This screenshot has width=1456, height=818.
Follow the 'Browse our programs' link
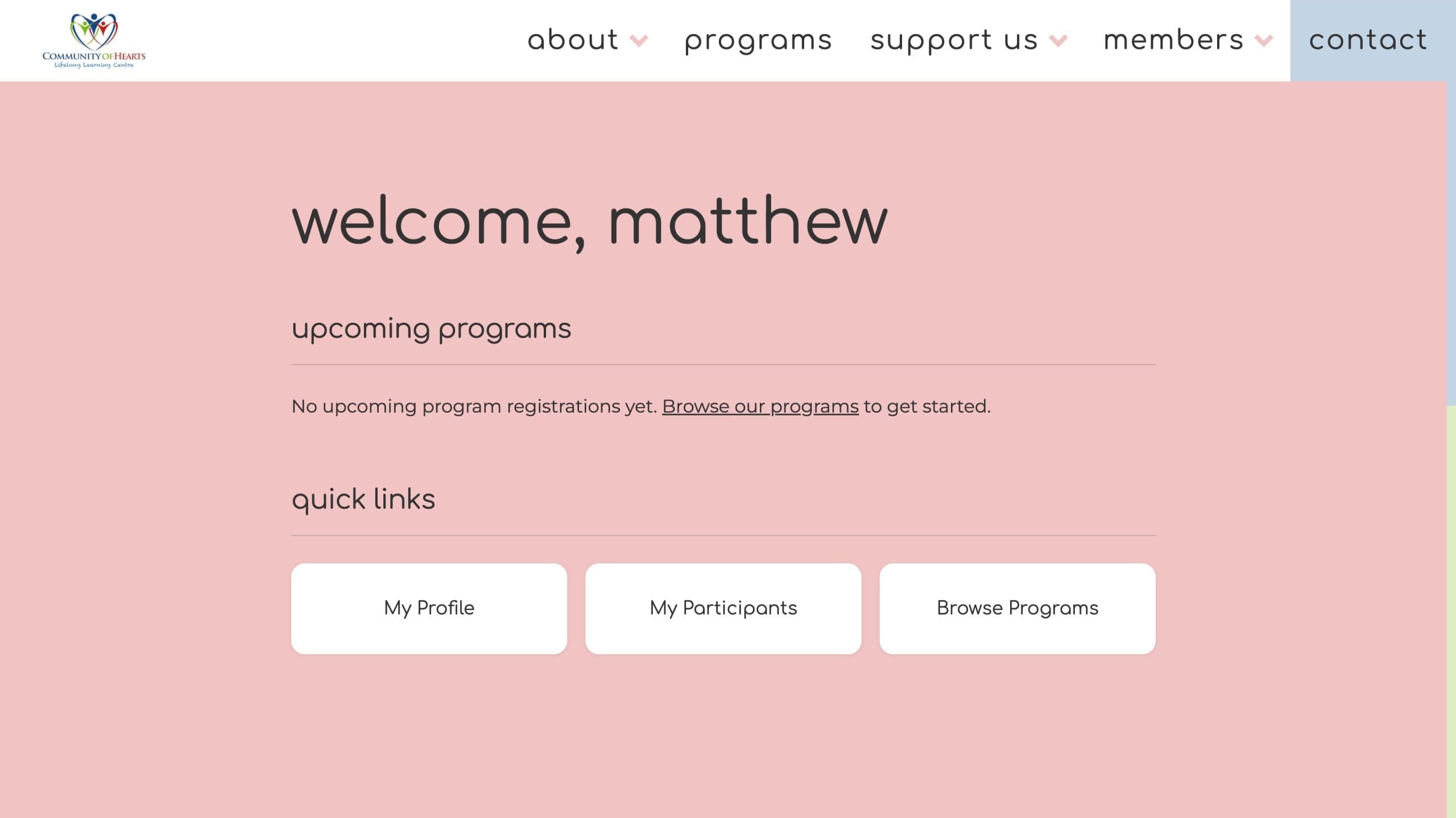pos(760,406)
